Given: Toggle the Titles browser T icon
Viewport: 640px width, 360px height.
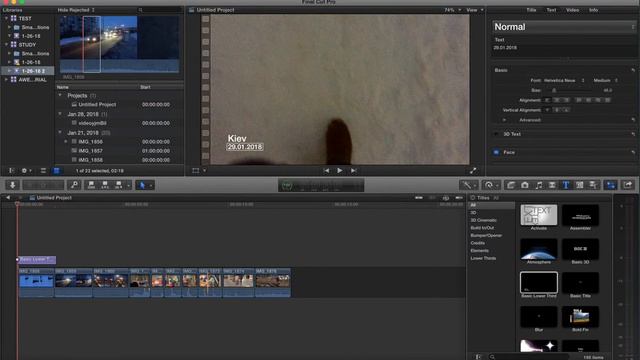Looking at the screenshot, I should (566, 185).
